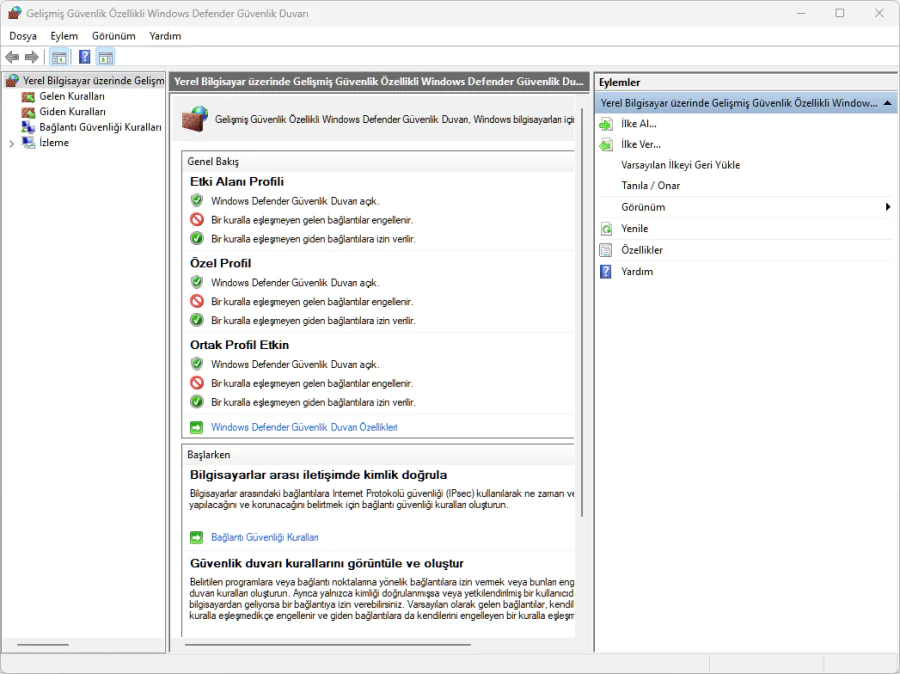
Task: Click the Yenile refresh icon
Action: click(x=605, y=229)
